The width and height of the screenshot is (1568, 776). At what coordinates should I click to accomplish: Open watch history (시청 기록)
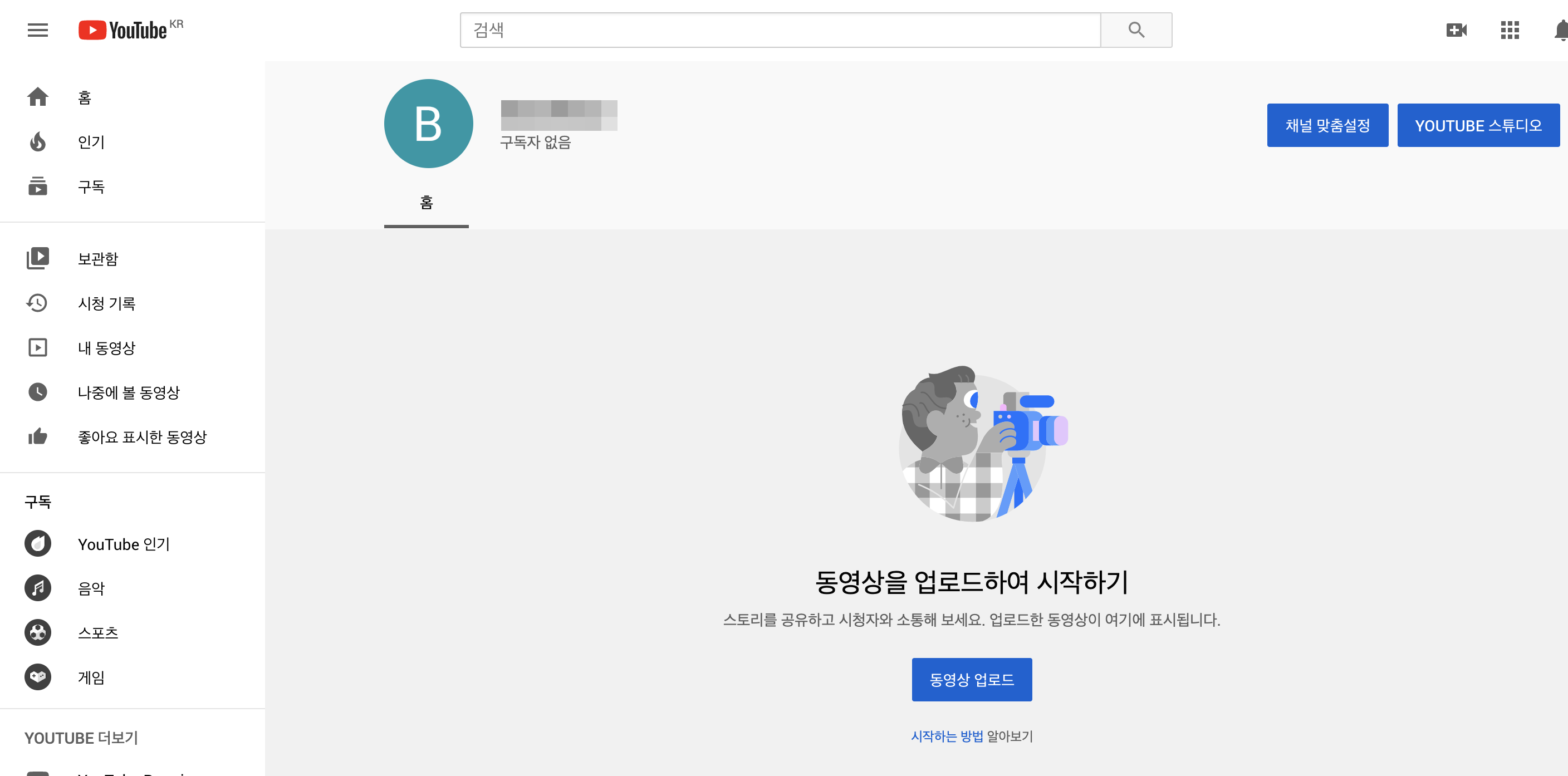(106, 303)
